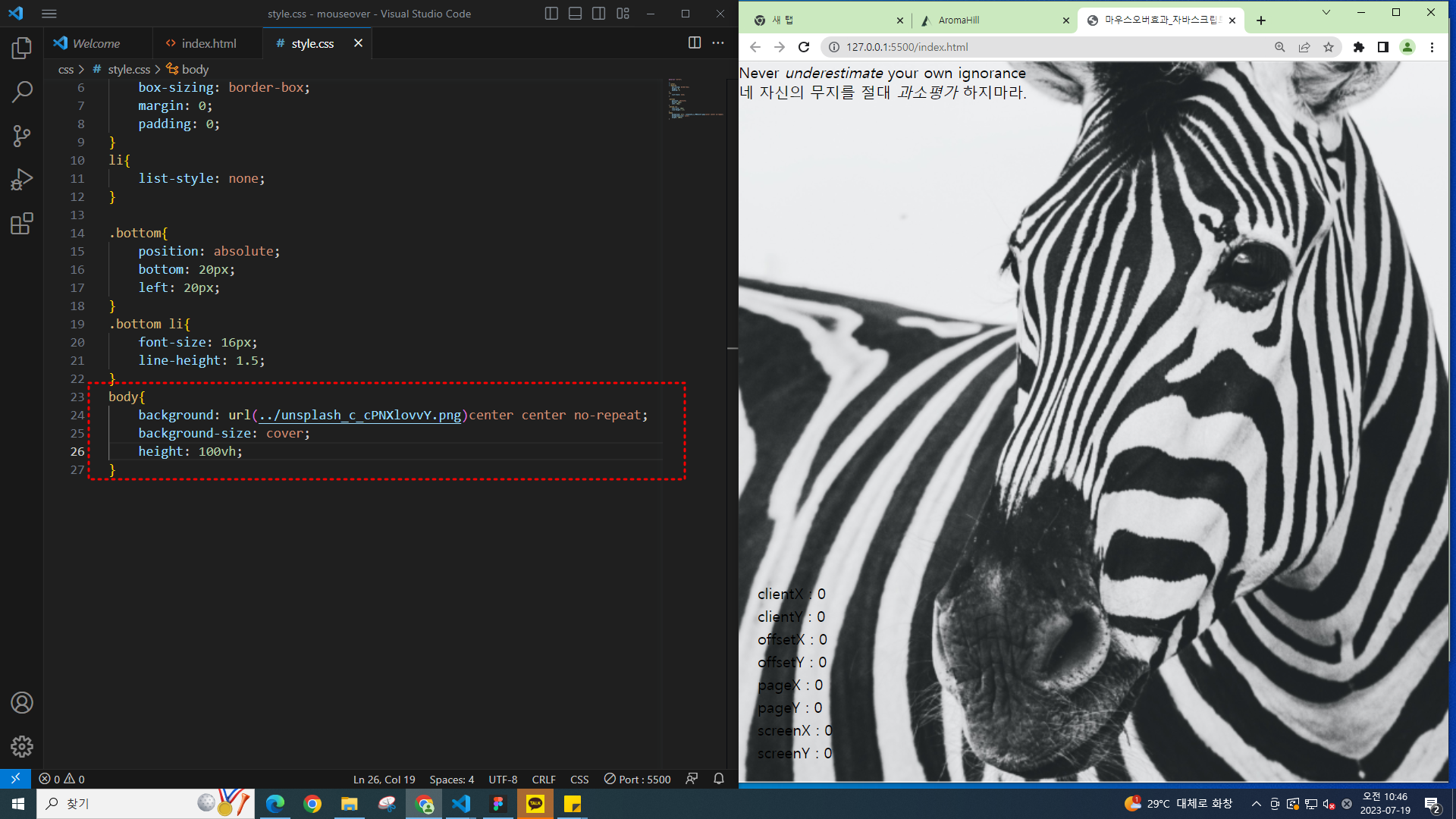Toggle the primary side bar layout button
1456x819 pixels.
point(551,14)
